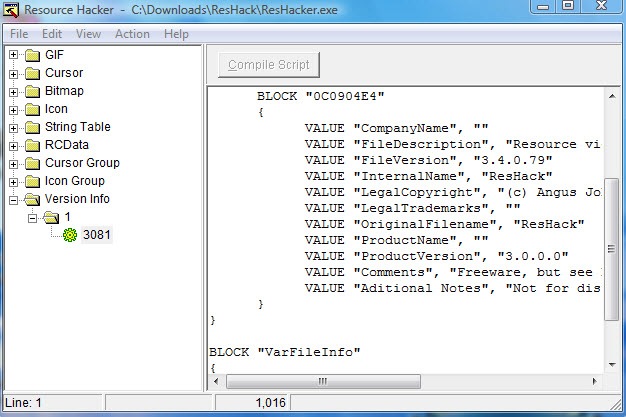
Task: Select the Cursor Group folder icon
Action: tap(32, 163)
